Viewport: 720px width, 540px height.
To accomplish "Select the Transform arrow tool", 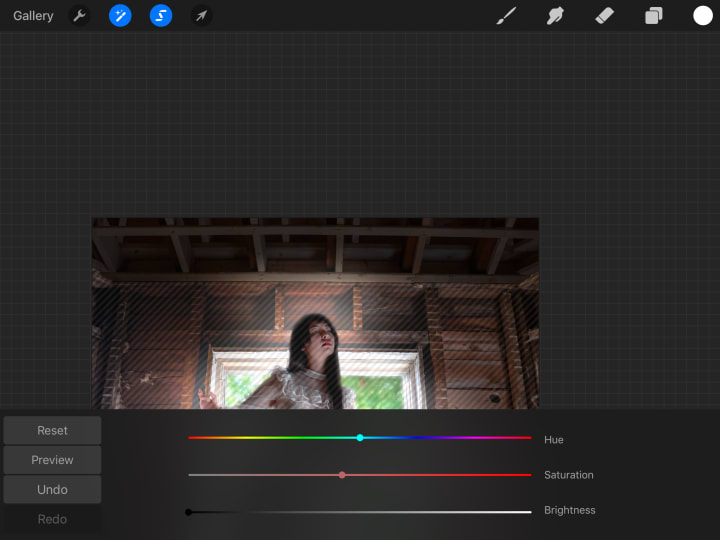I will pos(201,16).
